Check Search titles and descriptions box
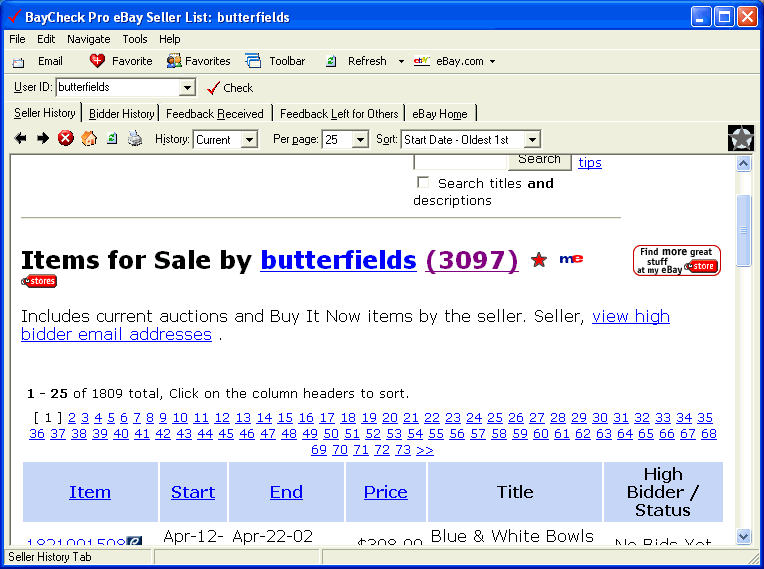This screenshot has width=764, height=569. 423,183
